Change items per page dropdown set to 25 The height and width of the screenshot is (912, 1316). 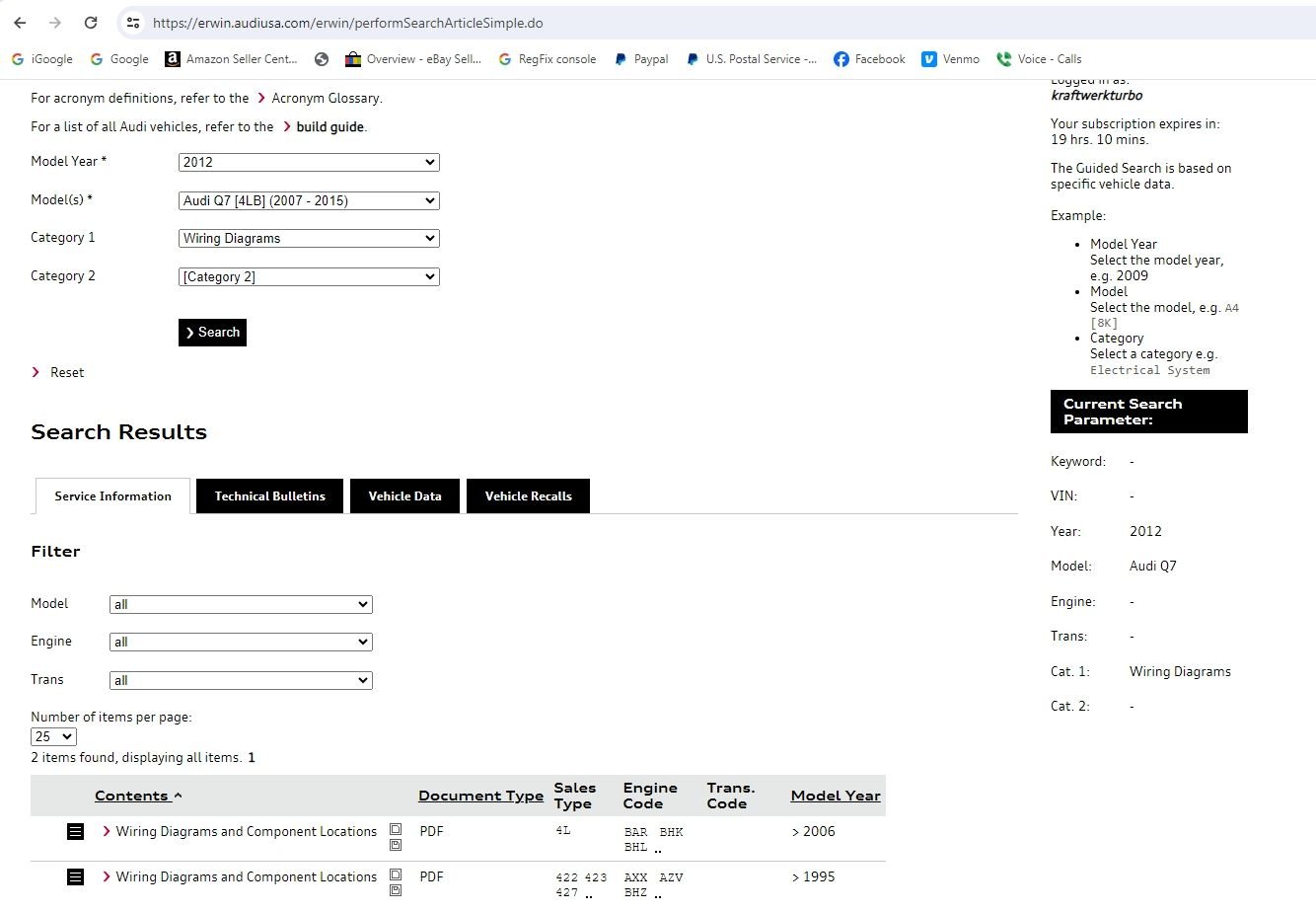53,737
